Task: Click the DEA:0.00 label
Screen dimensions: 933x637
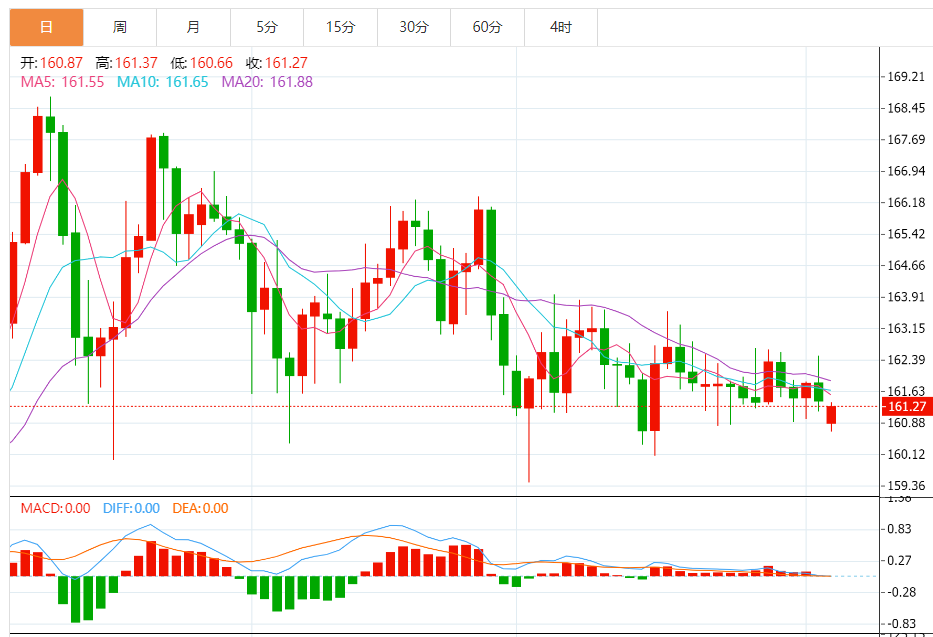Action: tap(201, 509)
